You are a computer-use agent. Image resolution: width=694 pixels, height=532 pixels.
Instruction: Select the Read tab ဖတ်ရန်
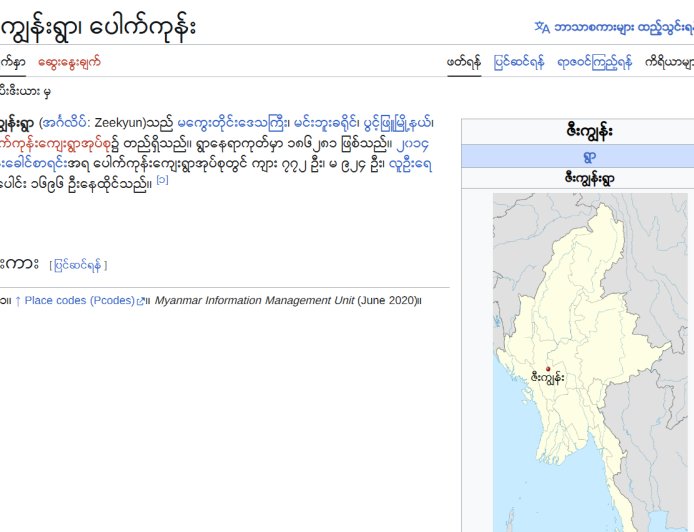pos(464,62)
